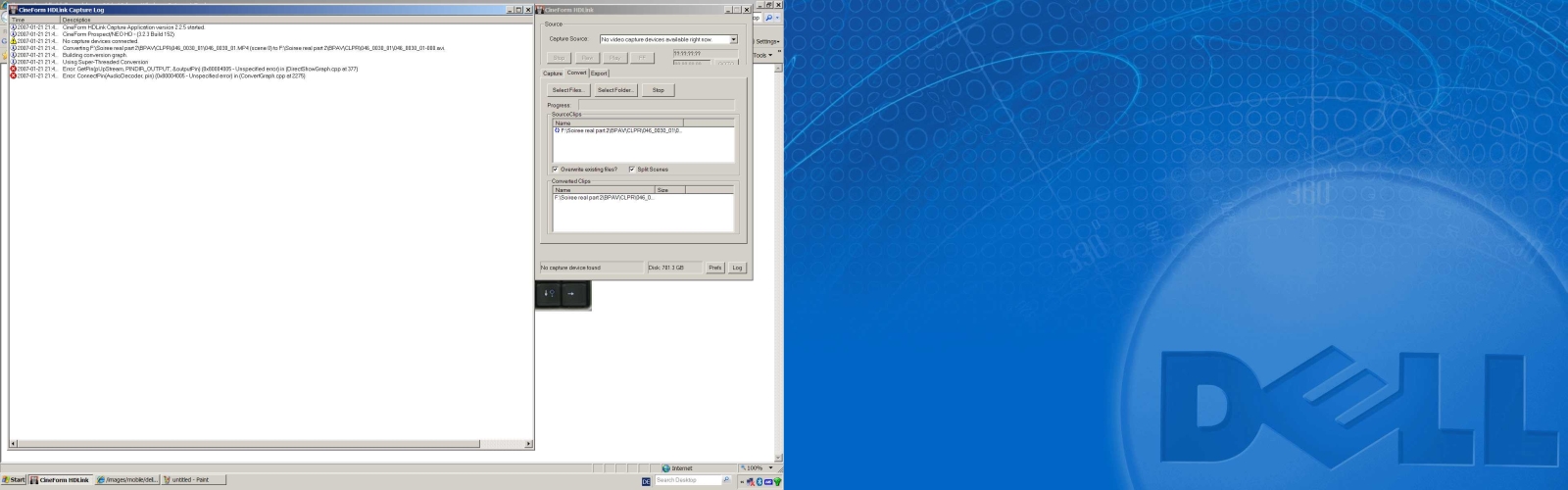The width and height of the screenshot is (1568, 490).
Task: Click the disabled Play transport button
Action: [614, 58]
